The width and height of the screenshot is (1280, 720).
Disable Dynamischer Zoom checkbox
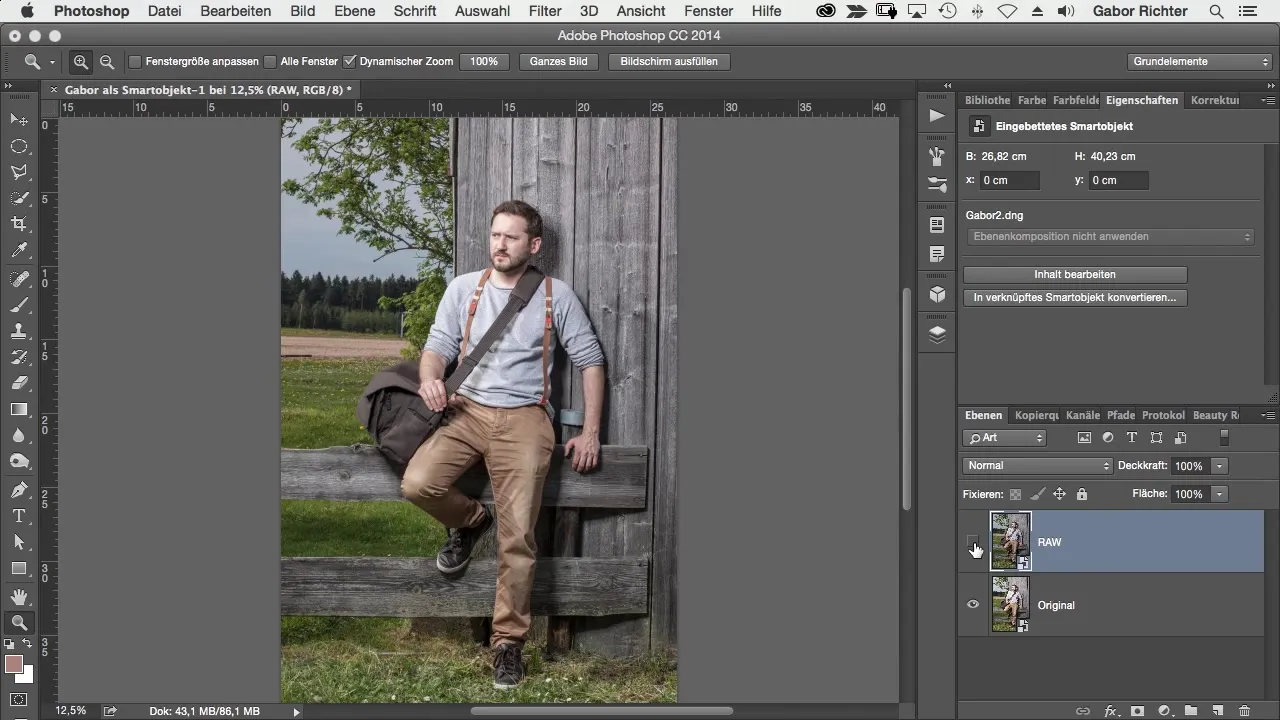pos(350,62)
